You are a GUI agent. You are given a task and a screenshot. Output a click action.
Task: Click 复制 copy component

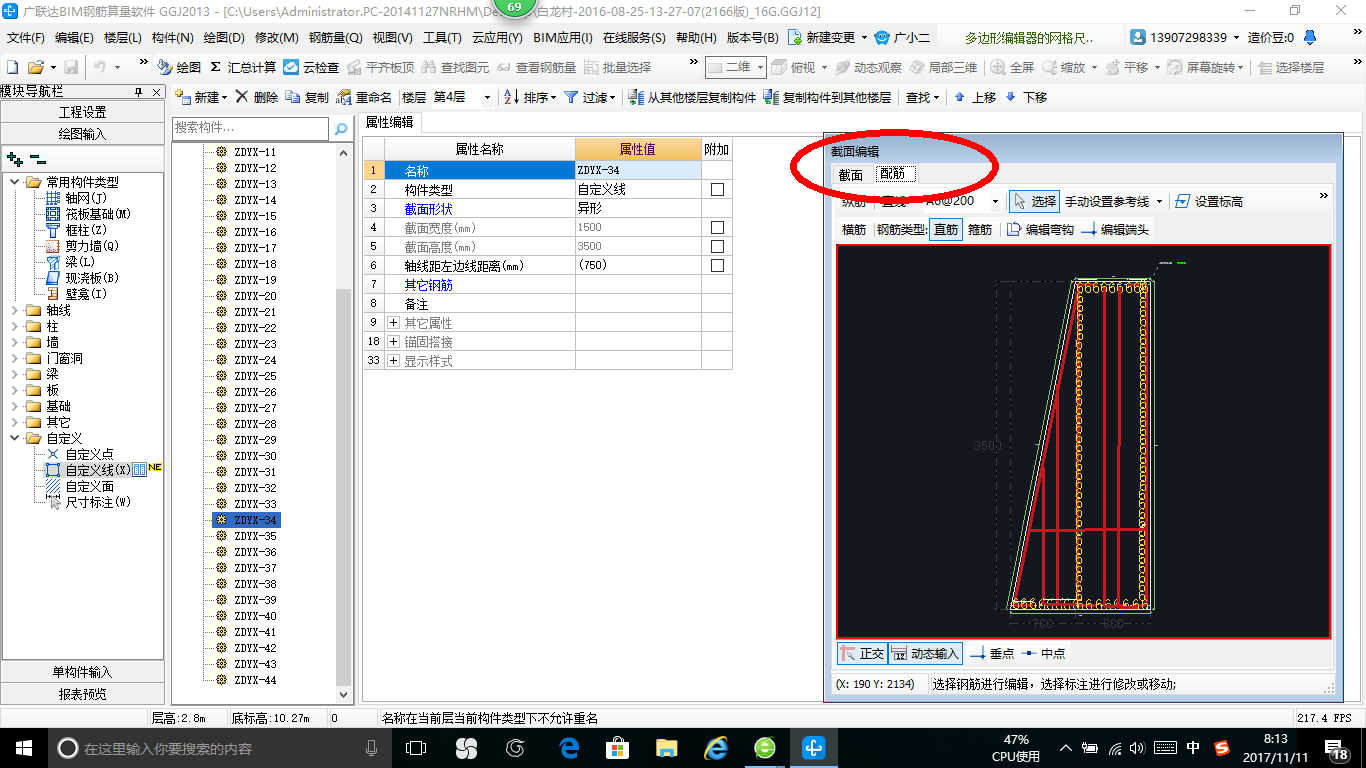point(307,97)
